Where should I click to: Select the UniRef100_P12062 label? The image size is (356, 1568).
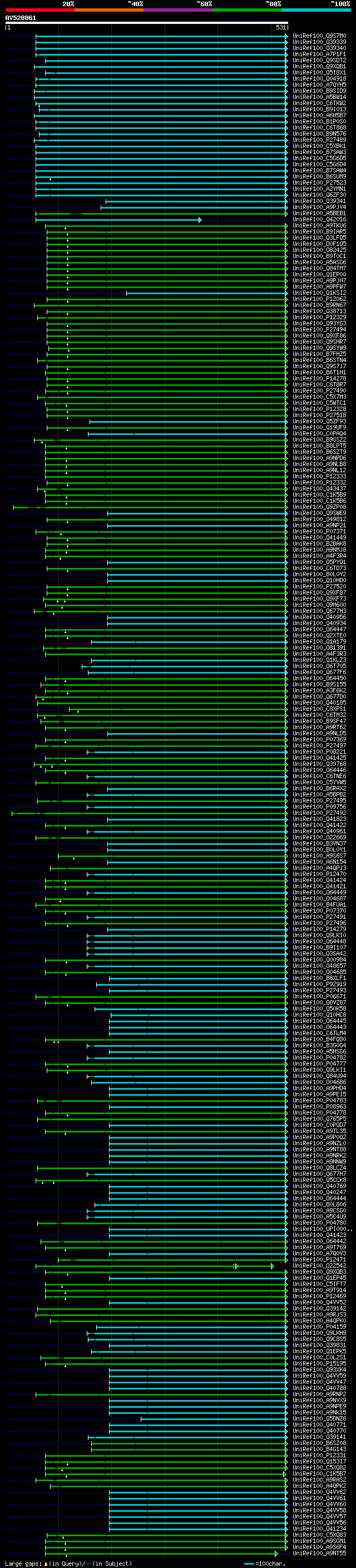pos(319,299)
